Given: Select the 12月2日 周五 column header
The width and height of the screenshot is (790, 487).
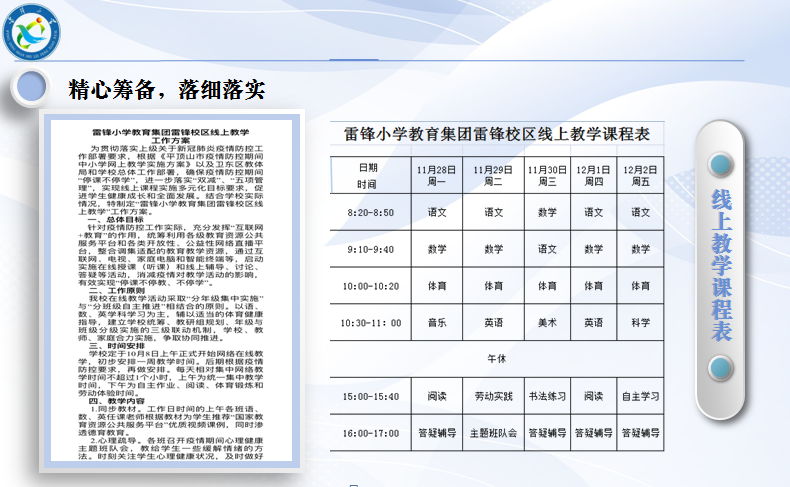Looking at the screenshot, I should click(x=640, y=176).
